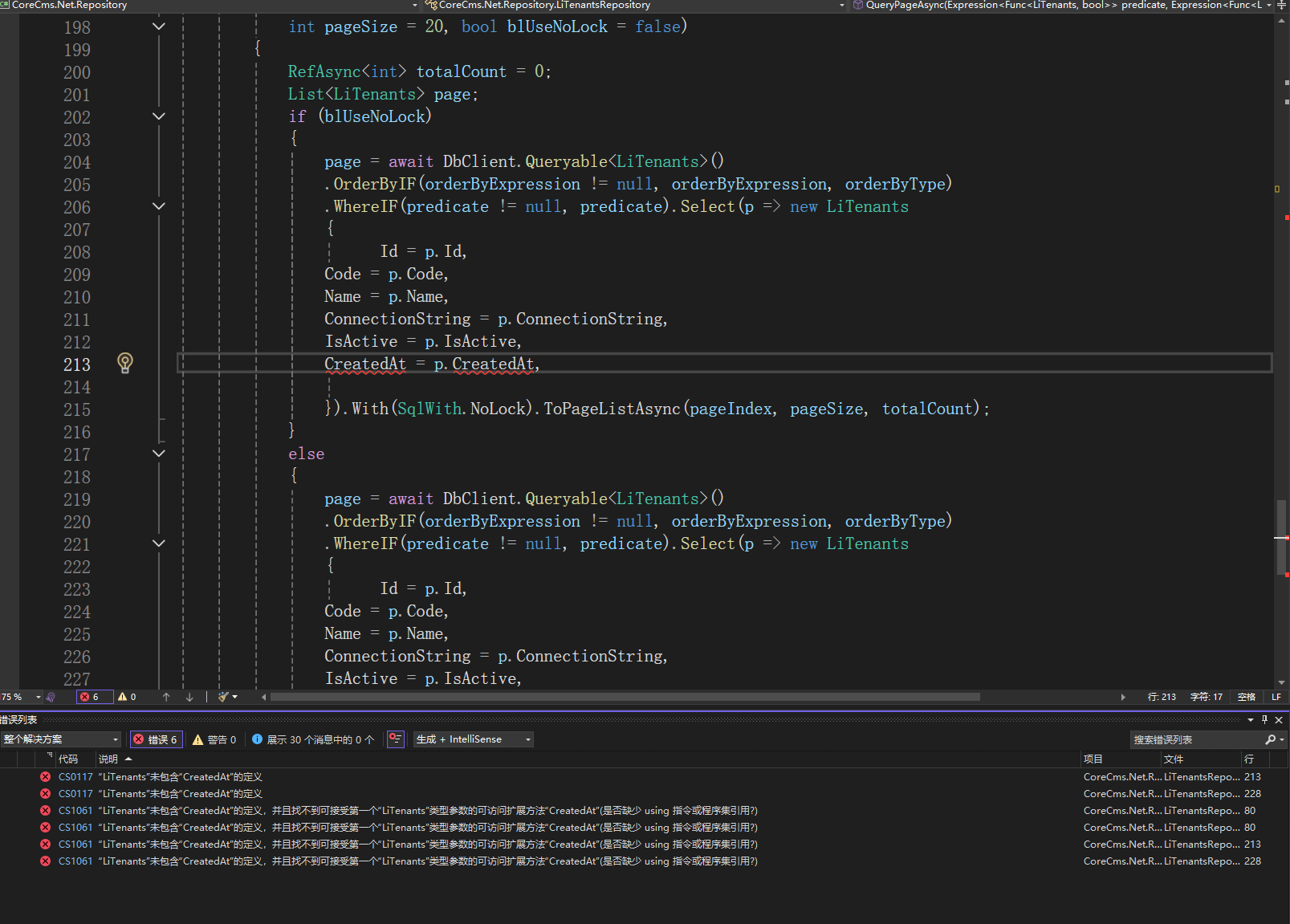Open the CS1061 error code link for line 228

[75, 861]
